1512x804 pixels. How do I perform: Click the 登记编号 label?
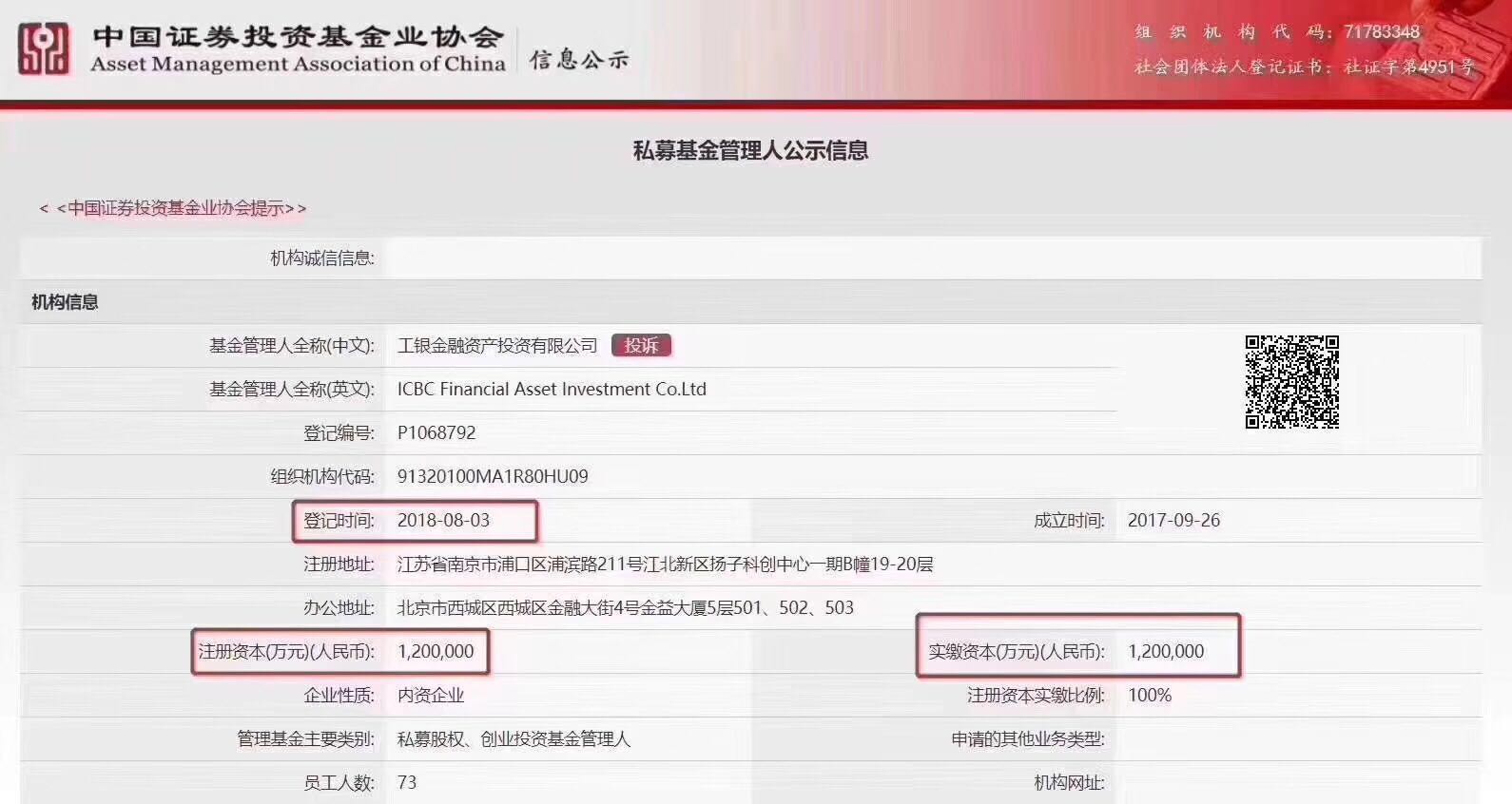pyautogui.click(x=339, y=432)
